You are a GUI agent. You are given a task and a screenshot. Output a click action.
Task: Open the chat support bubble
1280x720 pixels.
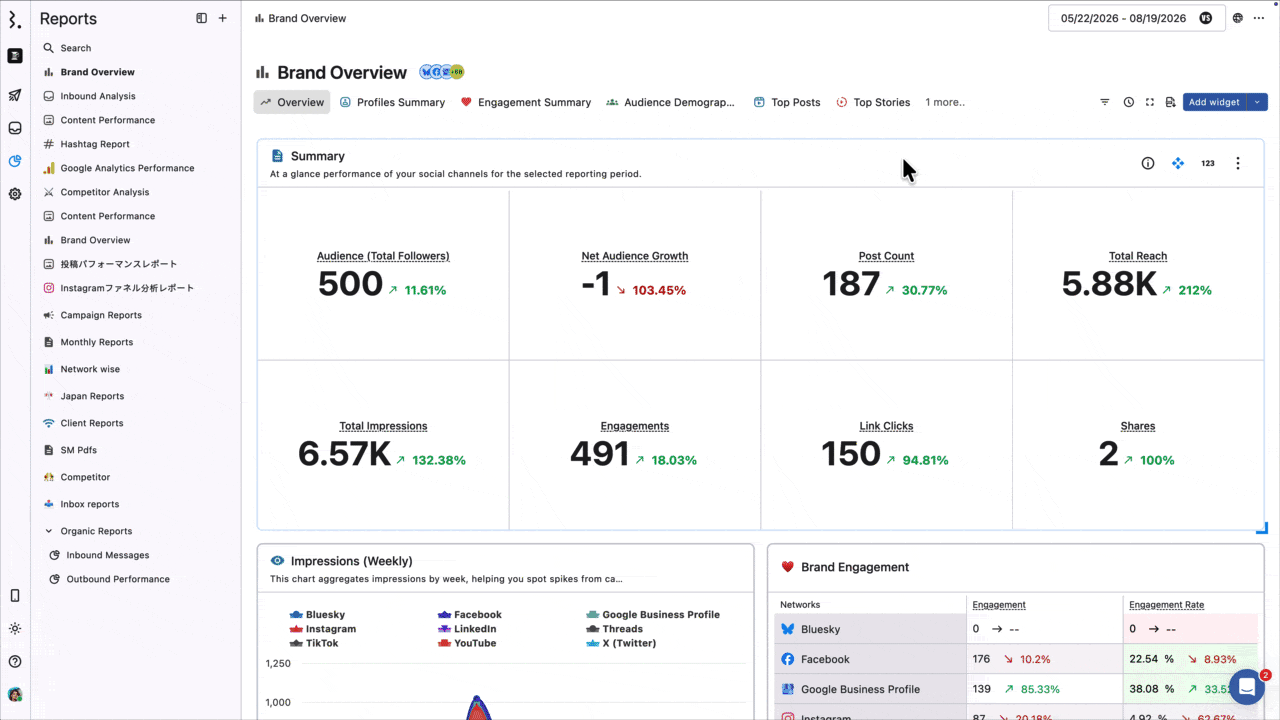point(1247,687)
